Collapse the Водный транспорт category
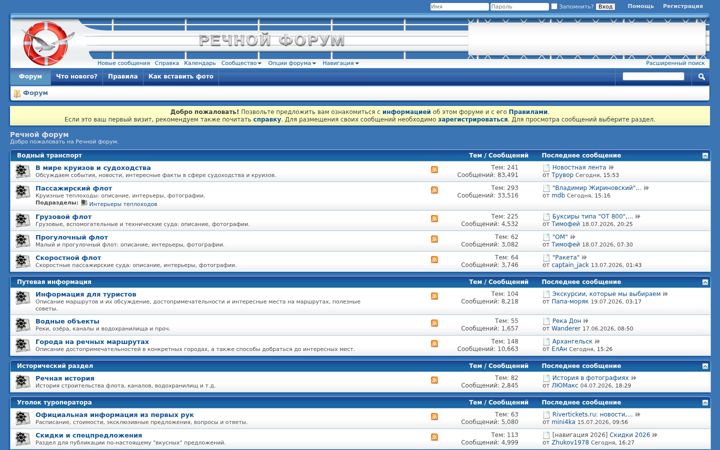The image size is (720, 450). pos(705,156)
